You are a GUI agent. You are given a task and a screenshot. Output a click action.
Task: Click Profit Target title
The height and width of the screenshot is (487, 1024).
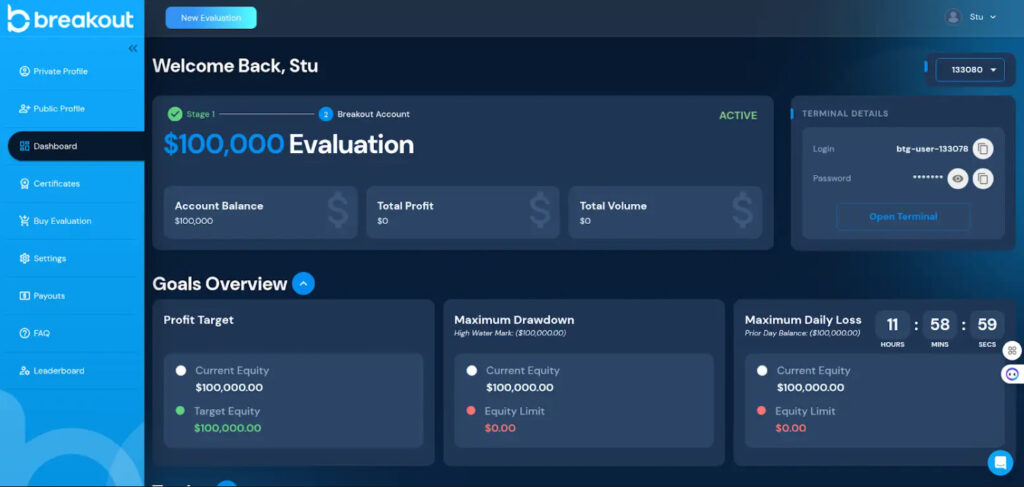click(199, 320)
